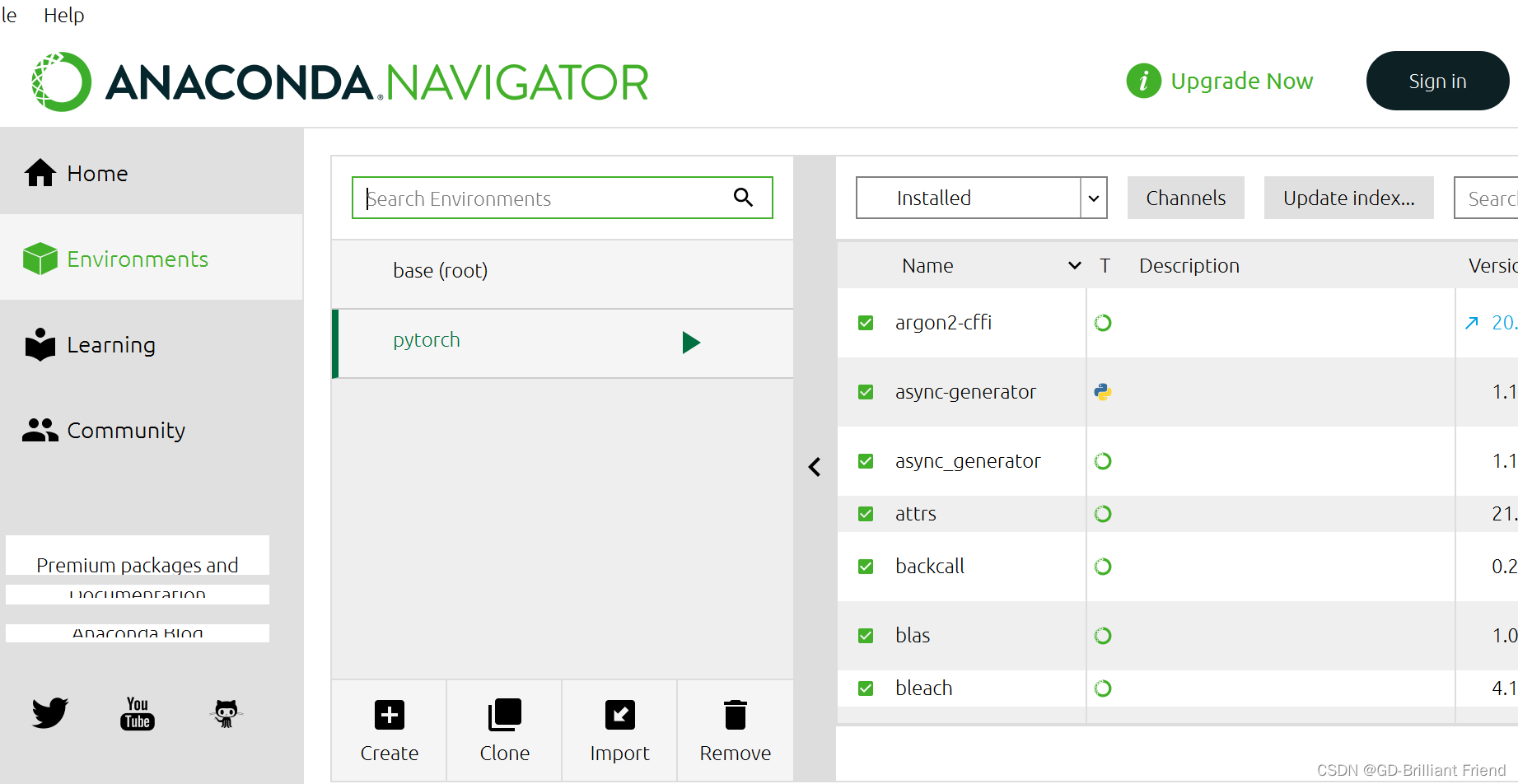
Task: Open the Learning tab
Action: [x=152, y=344]
